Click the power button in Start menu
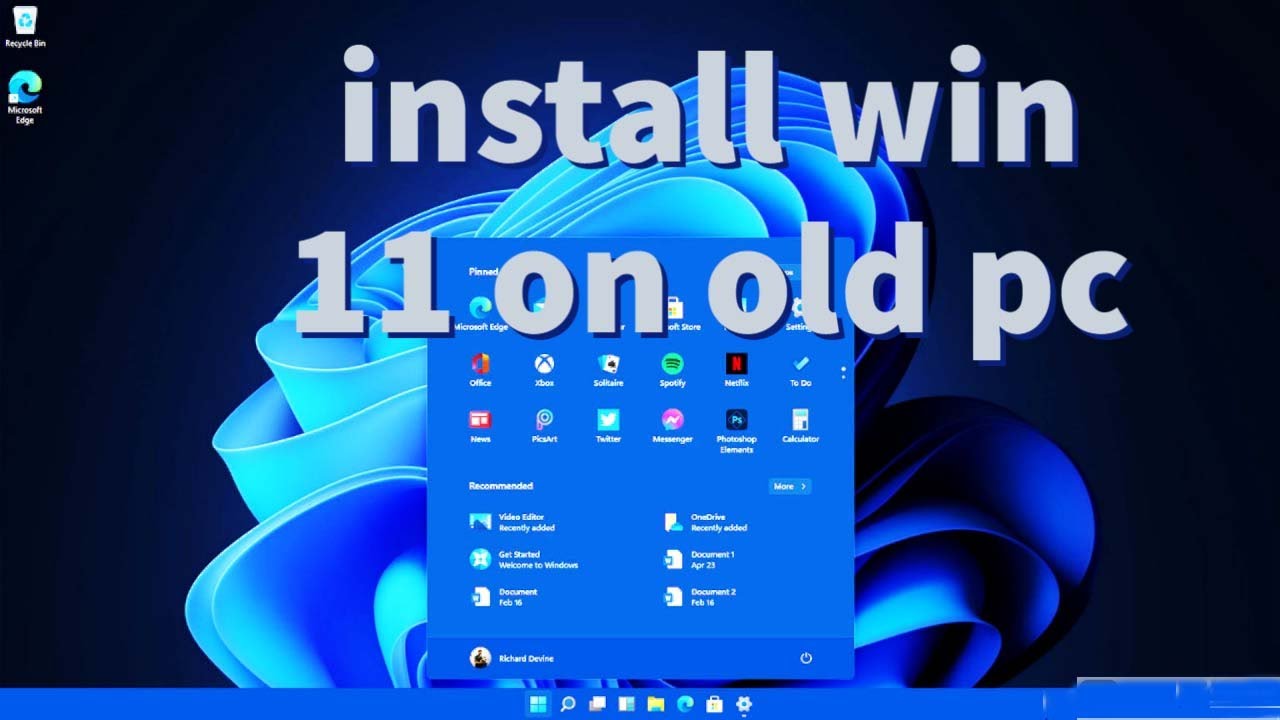This screenshot has width=1280, height=720. [806, 658]
